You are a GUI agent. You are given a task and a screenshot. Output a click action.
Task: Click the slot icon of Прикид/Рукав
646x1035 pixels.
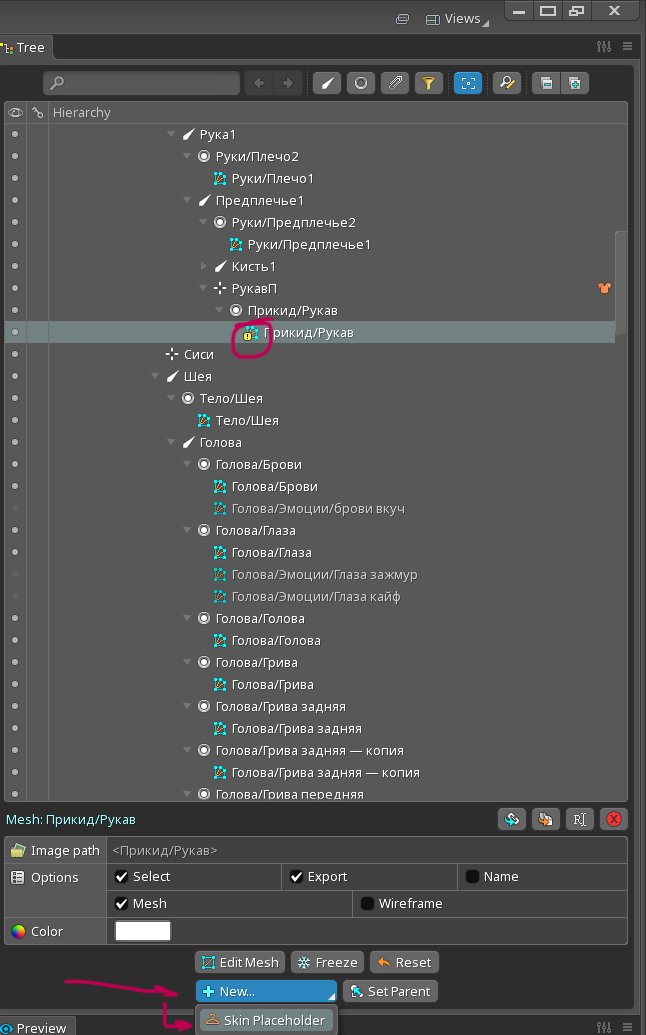(x=236, y=310)
